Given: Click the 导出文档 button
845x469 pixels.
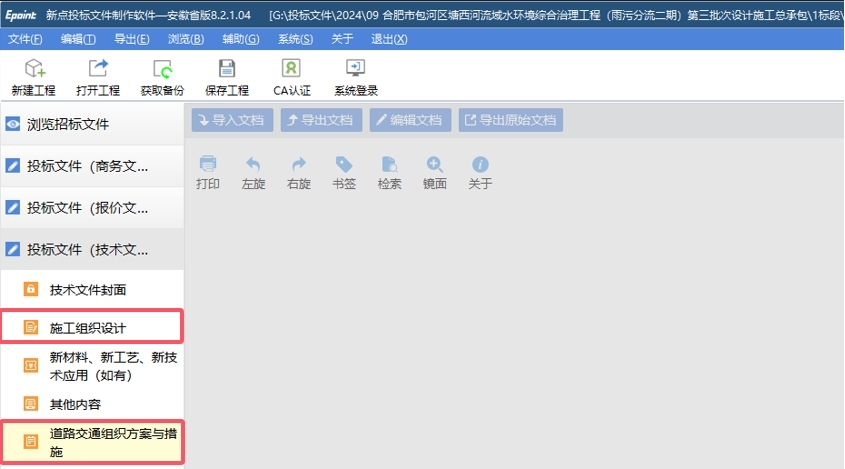Looking at the screenshot, I should (321, 120).
